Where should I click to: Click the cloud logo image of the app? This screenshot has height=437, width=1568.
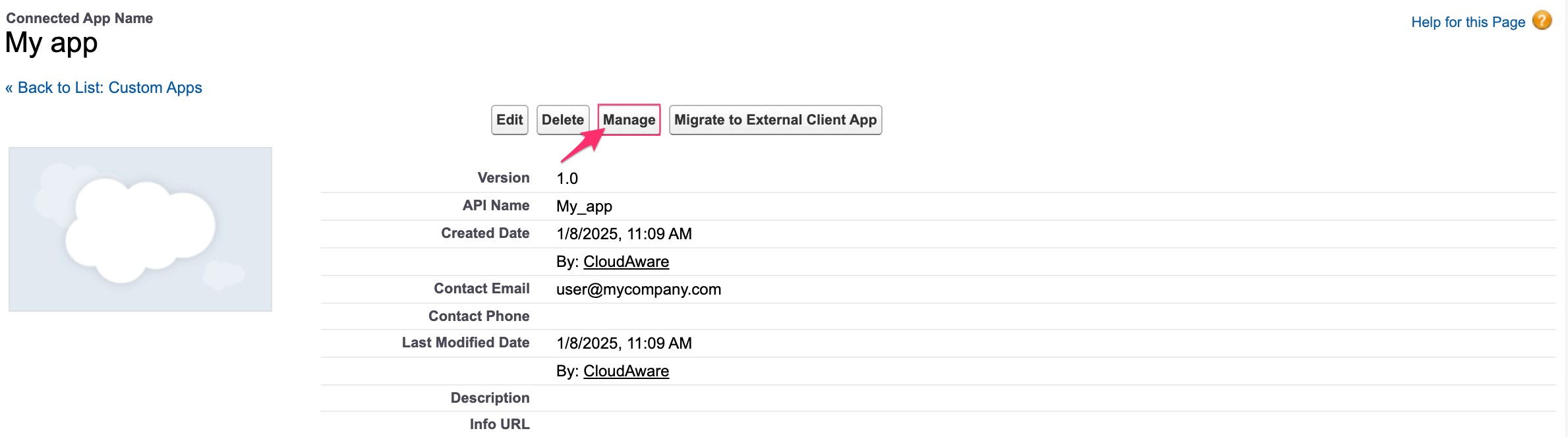coord(140,229)
